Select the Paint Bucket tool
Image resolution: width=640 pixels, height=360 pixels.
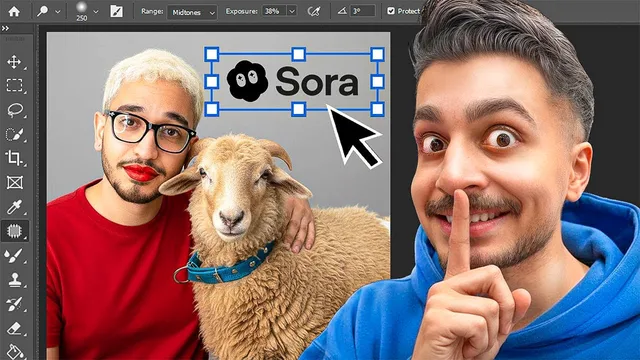15,351
